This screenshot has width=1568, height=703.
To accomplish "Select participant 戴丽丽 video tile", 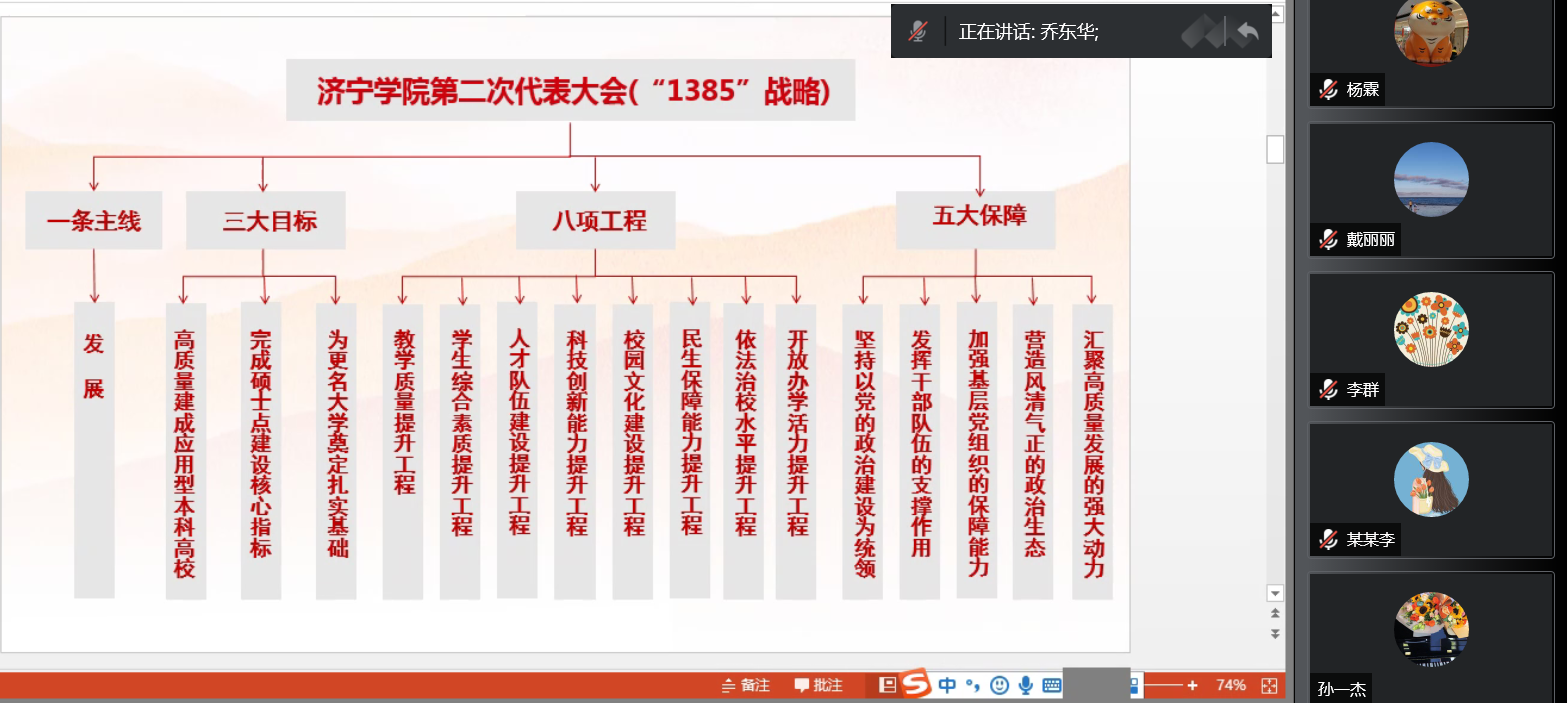I will tap(1431, 190).
